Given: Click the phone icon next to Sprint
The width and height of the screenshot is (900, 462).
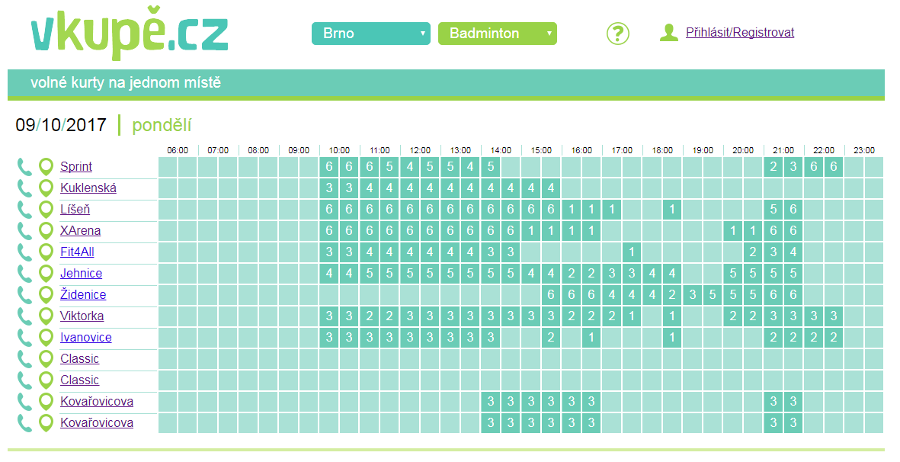Looking at the screenshot, I should pos(24,166).
